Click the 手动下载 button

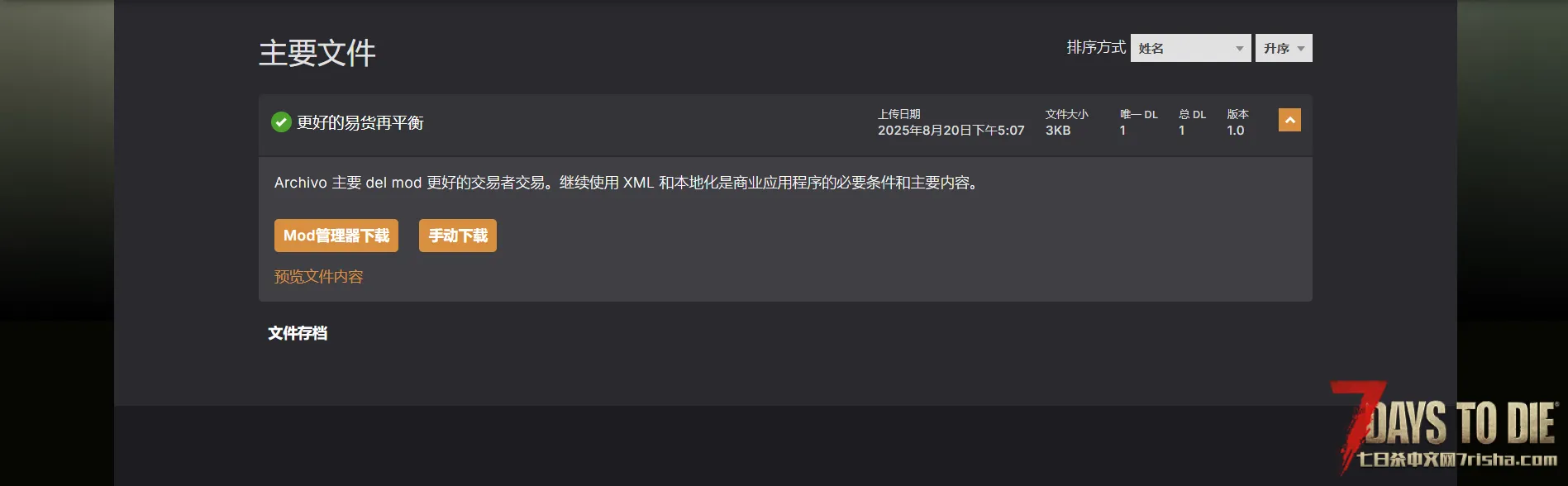pyautogui.click(x=458, y=236)
